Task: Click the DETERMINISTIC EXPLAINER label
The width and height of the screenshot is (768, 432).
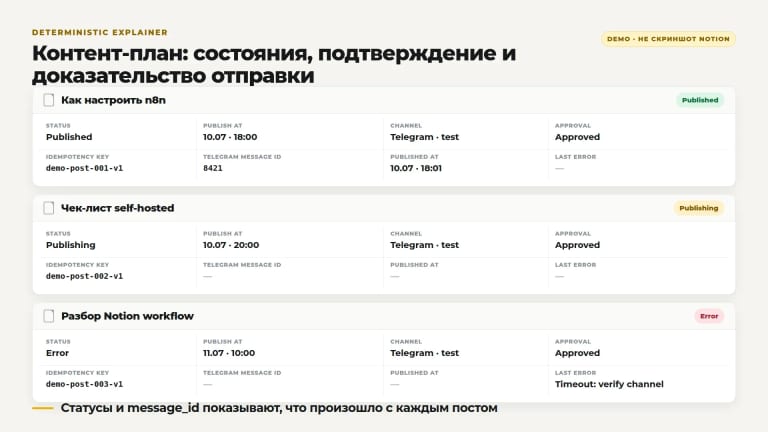Action: (100, 32)
